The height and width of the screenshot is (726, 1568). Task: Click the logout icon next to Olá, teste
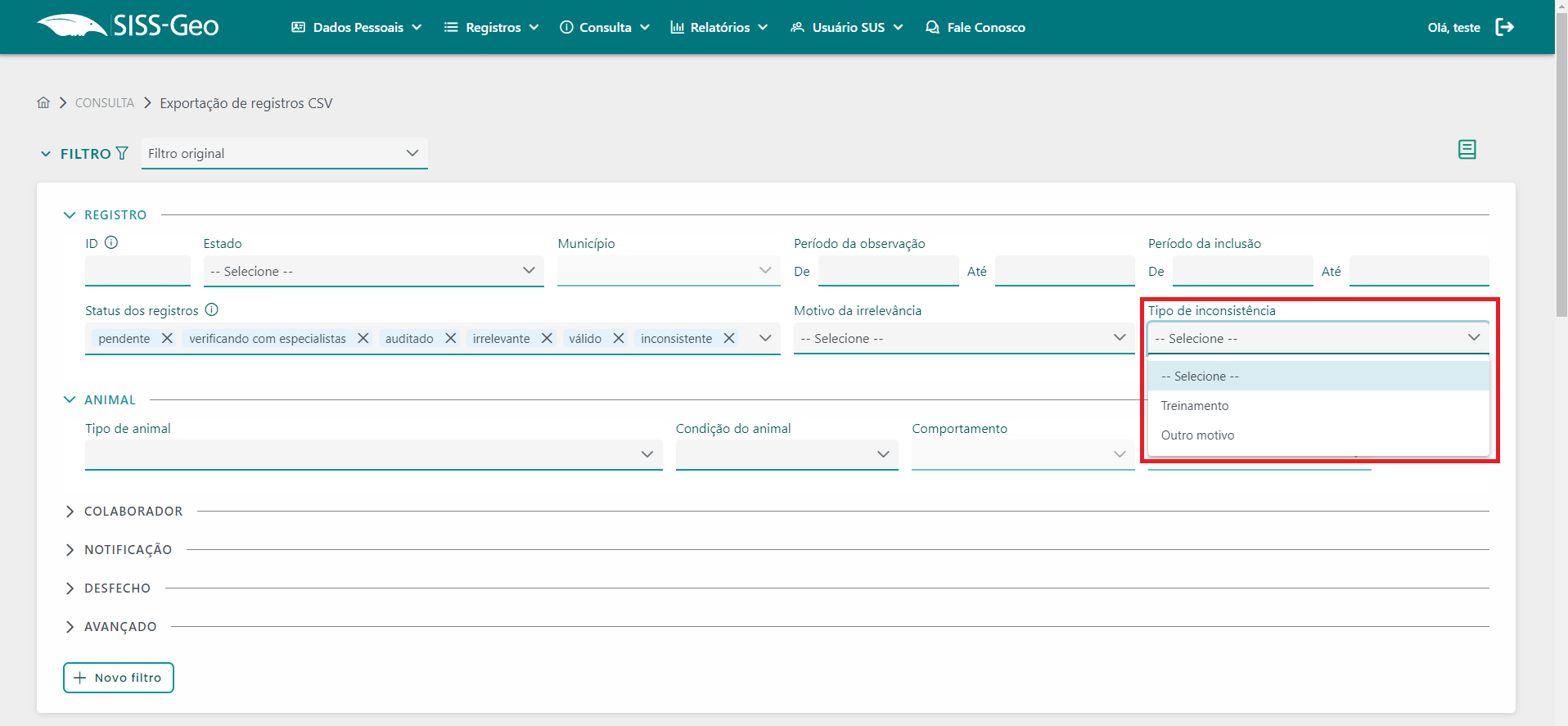(x=1504, y=27)
